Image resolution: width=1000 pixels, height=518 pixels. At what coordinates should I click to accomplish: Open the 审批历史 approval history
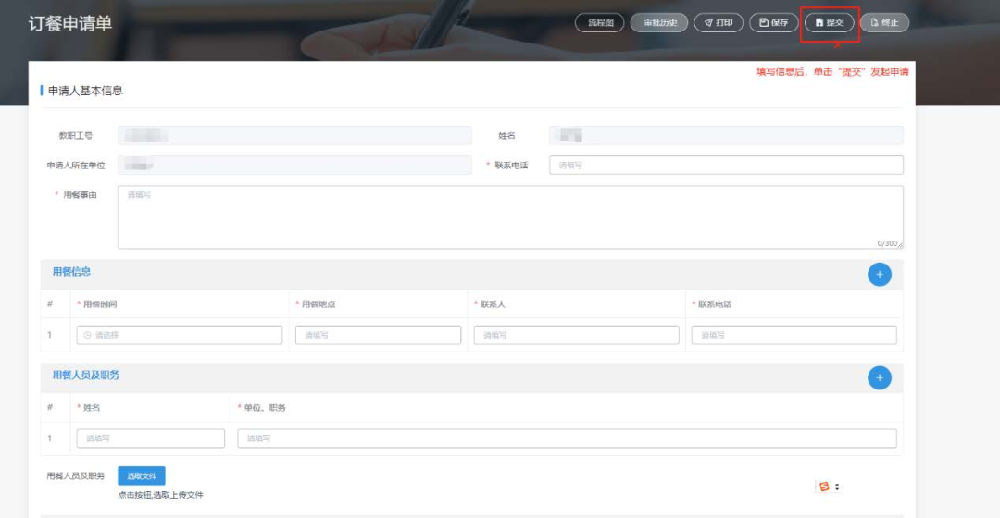click(x=659, y=22)
